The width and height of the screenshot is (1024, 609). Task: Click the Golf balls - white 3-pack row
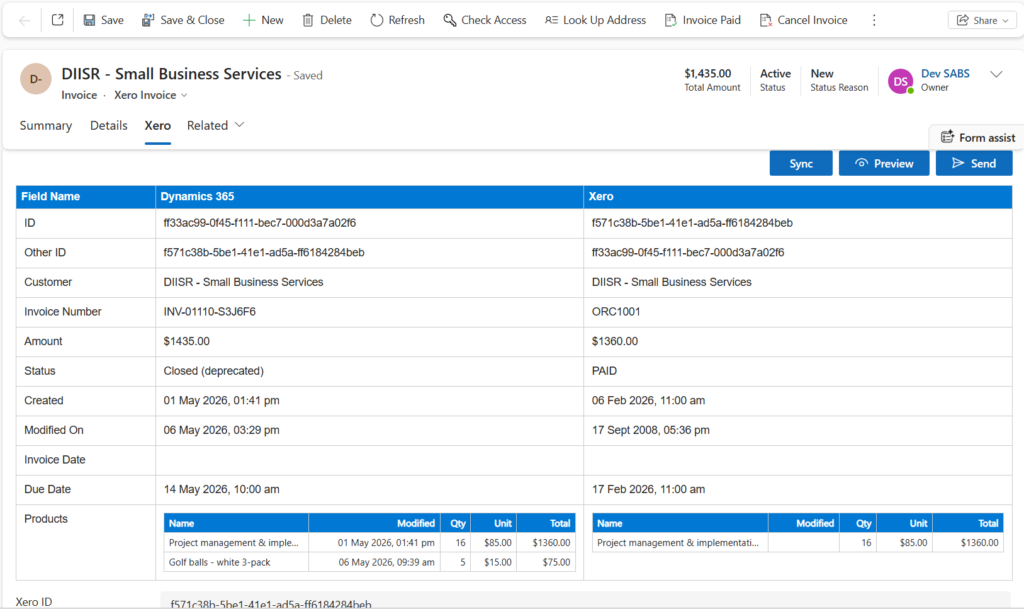pos(369,562)
